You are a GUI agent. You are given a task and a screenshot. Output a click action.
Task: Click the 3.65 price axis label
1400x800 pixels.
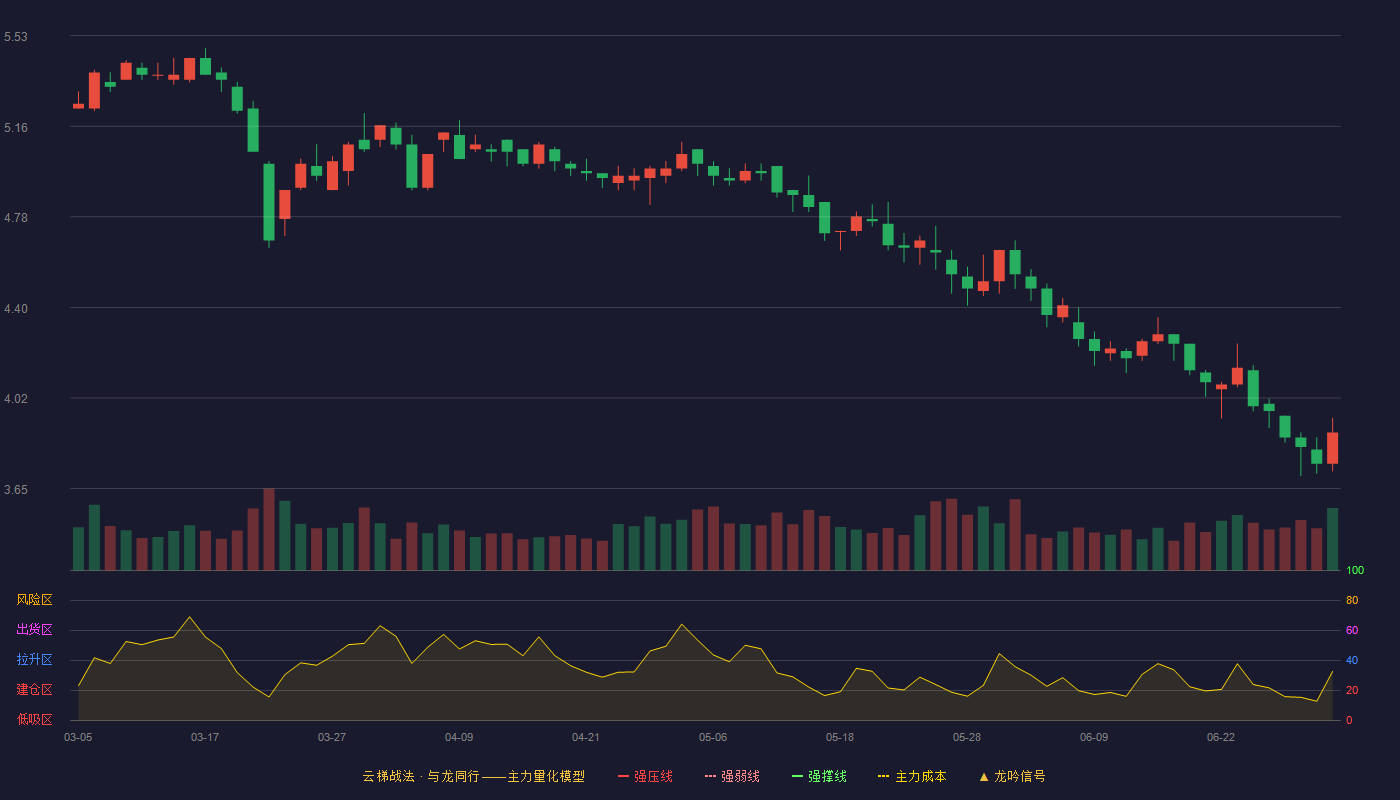click(16, 490)
